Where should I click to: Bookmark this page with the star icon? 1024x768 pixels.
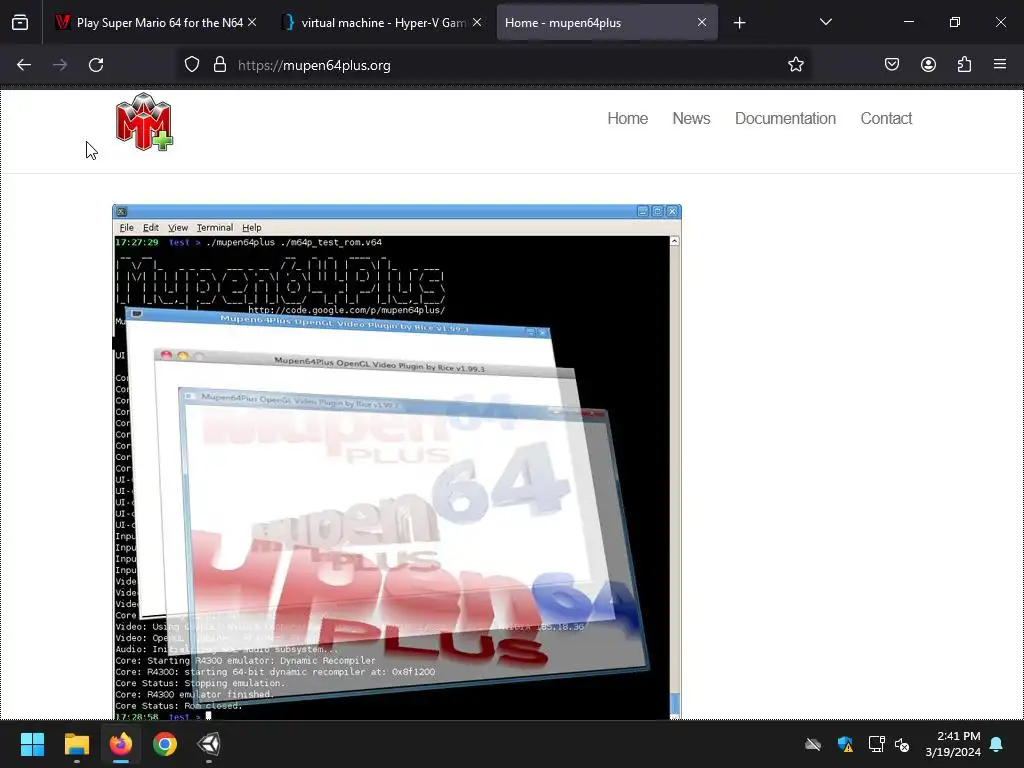[x=795, y=65]
